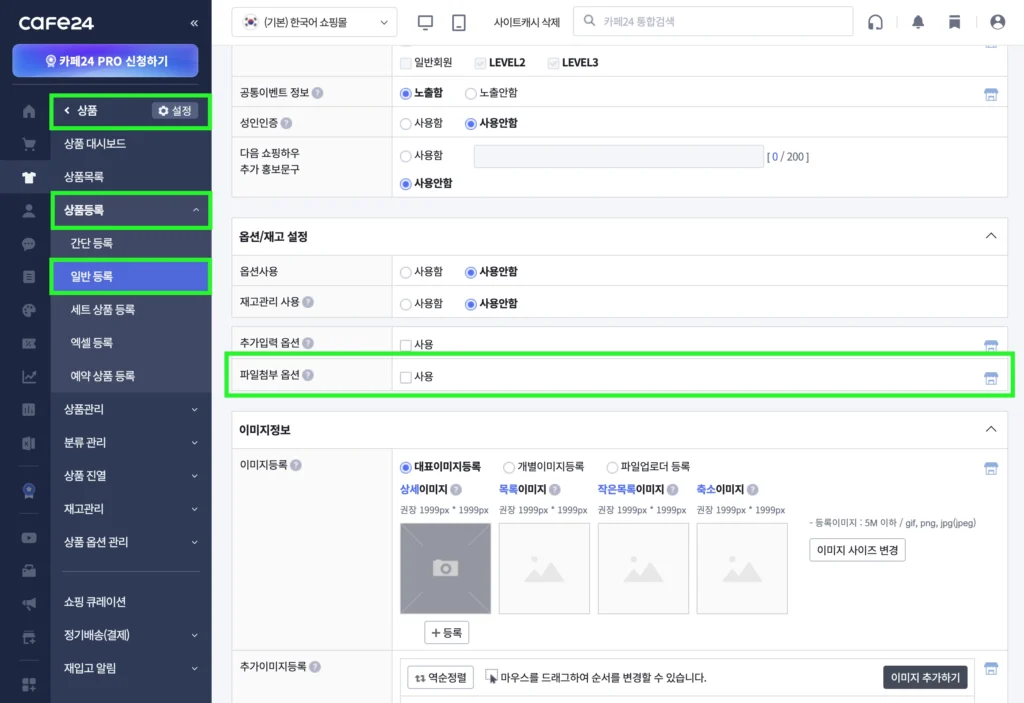Open the (기본) 한국어 쇼핑몰 dropdown
This screenshot has height=703, width=1024.
click(x=315, y=20)
